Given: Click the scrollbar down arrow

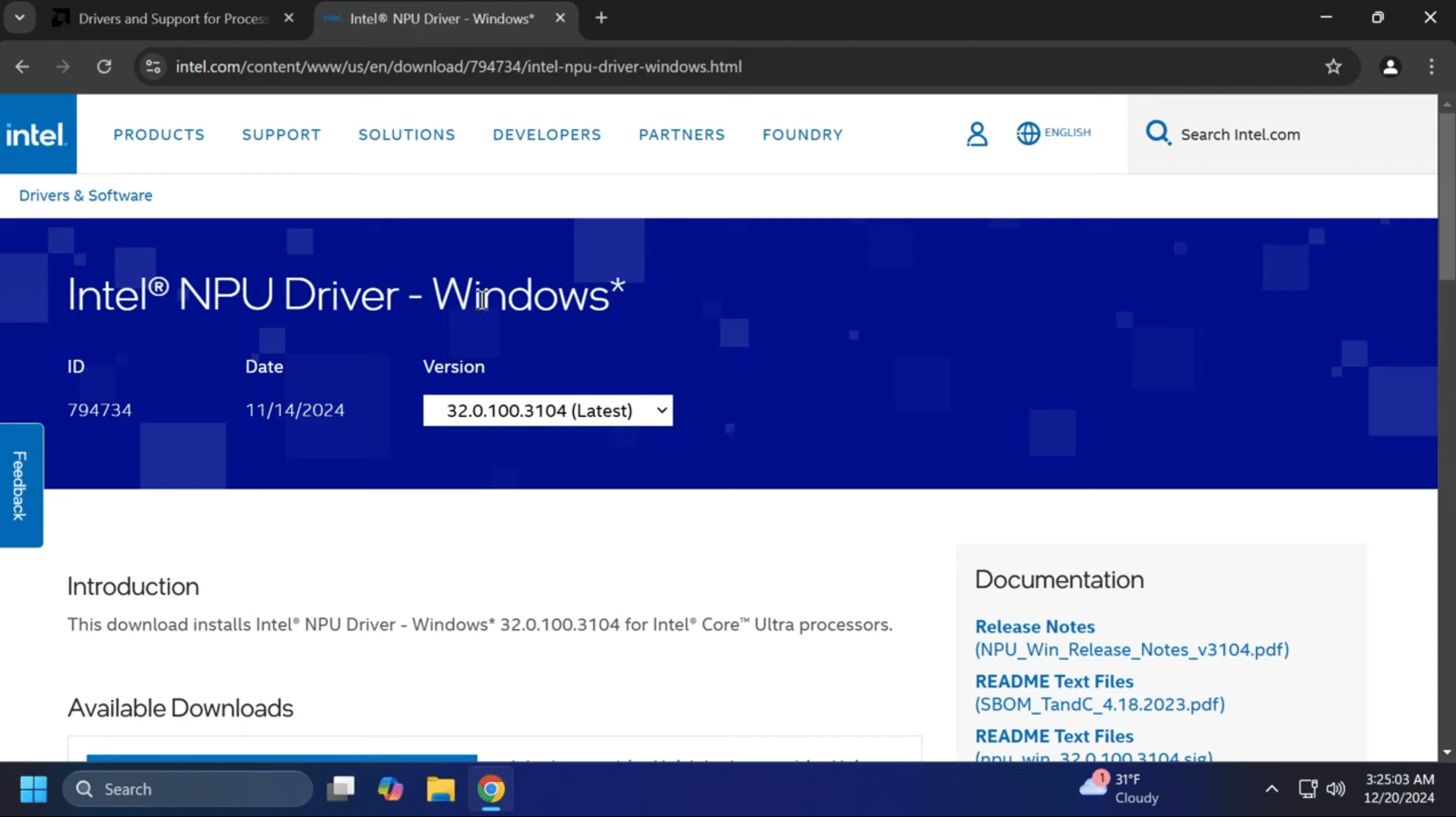Looking at the screenshot, I should tap(1447, 752).
